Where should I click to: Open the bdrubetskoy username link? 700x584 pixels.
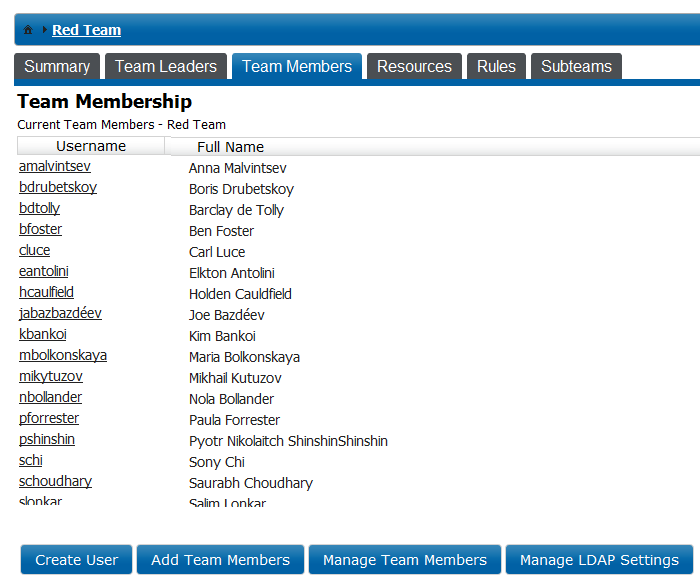58,187
